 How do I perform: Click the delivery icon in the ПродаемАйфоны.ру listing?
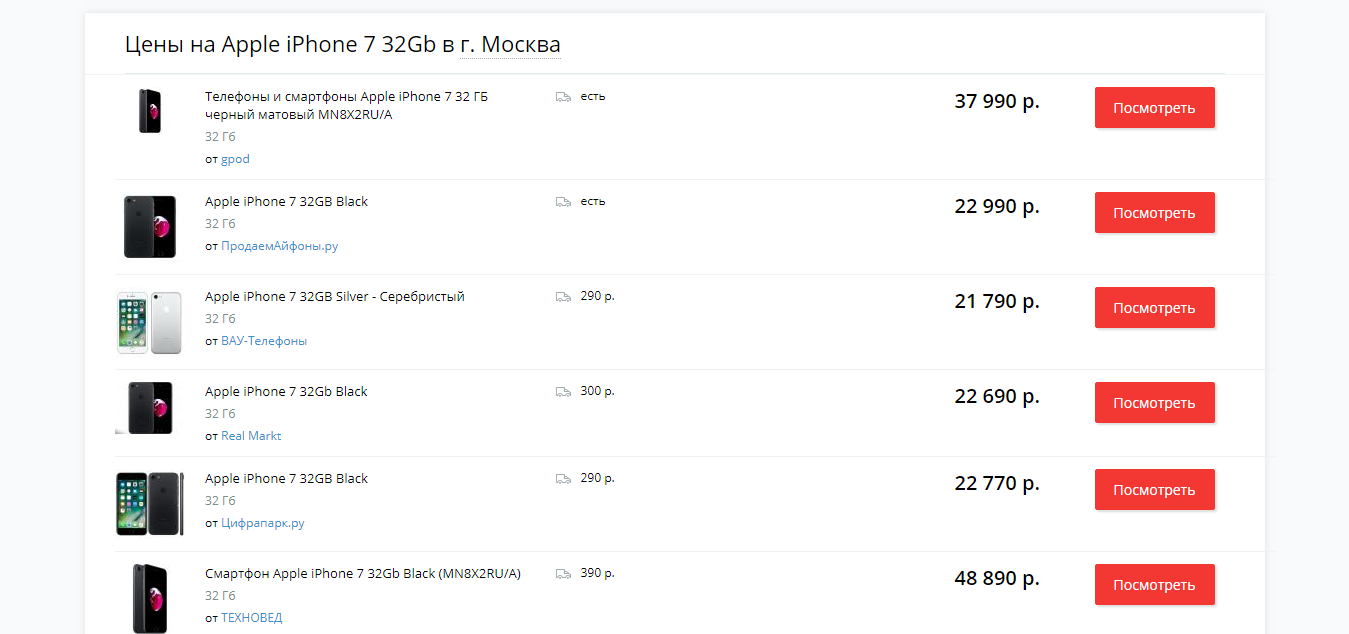pos(563,201)
